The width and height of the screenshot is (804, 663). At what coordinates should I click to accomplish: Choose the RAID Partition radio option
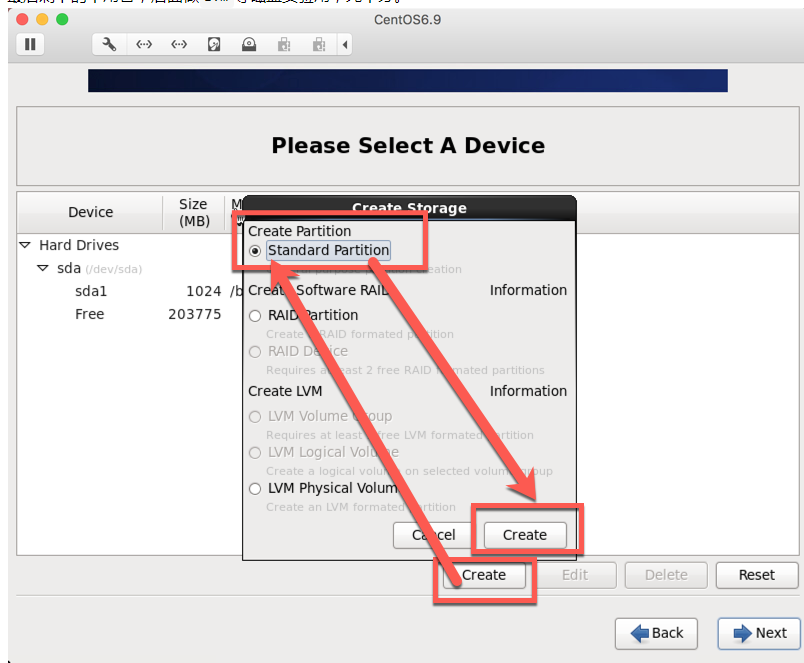[x=256, y=316]
